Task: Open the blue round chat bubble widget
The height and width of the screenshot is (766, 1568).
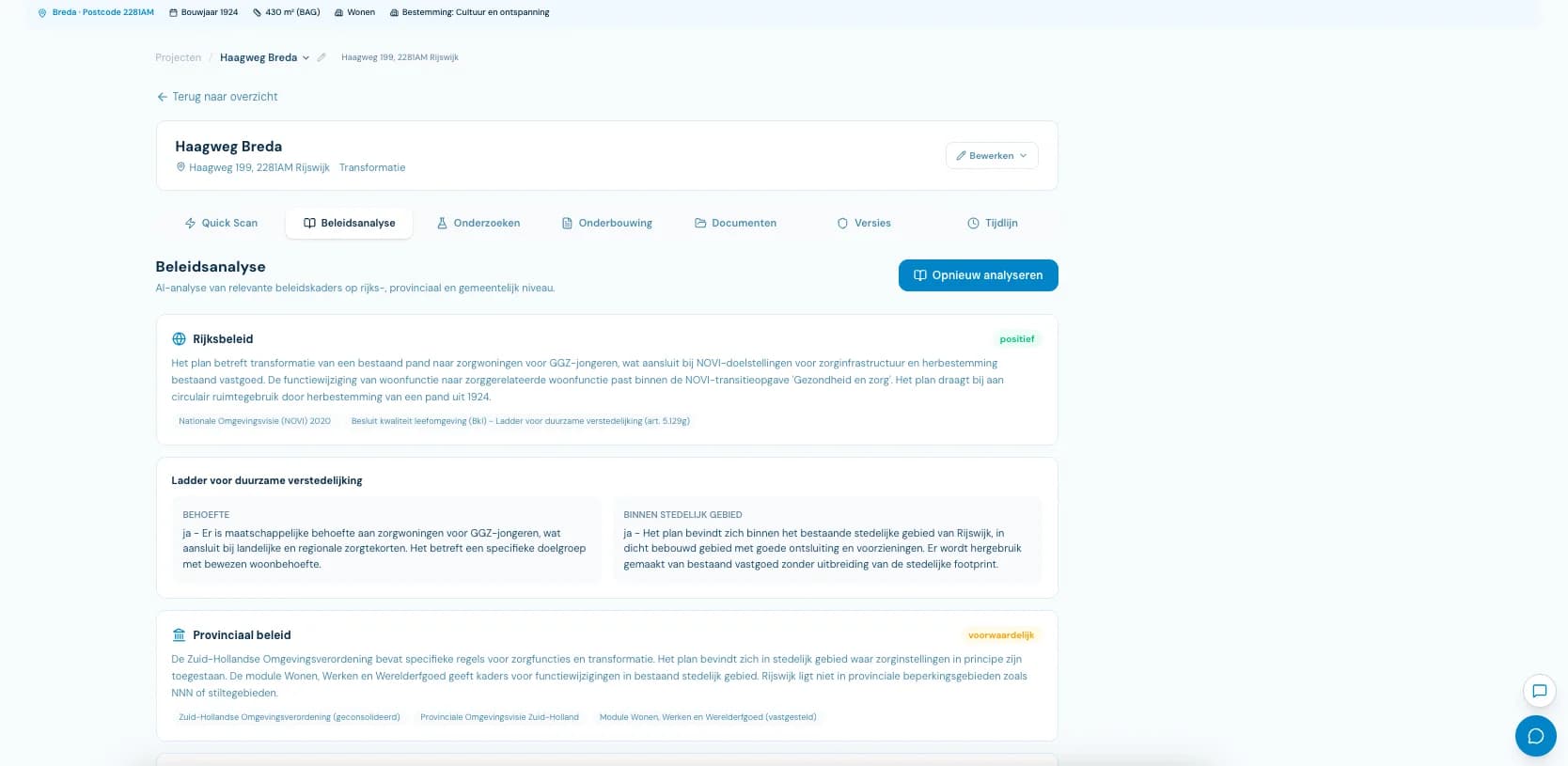Action: point(1536,736)
